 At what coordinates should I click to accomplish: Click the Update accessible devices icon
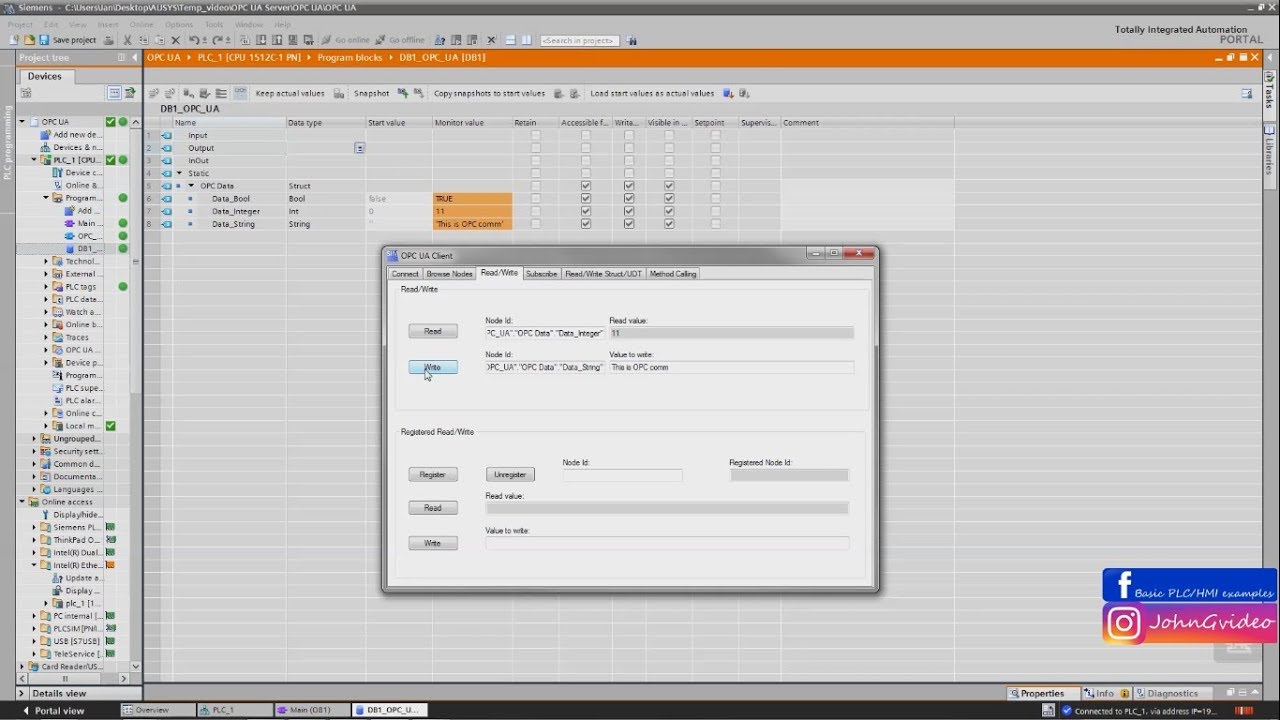coord(58,578)
